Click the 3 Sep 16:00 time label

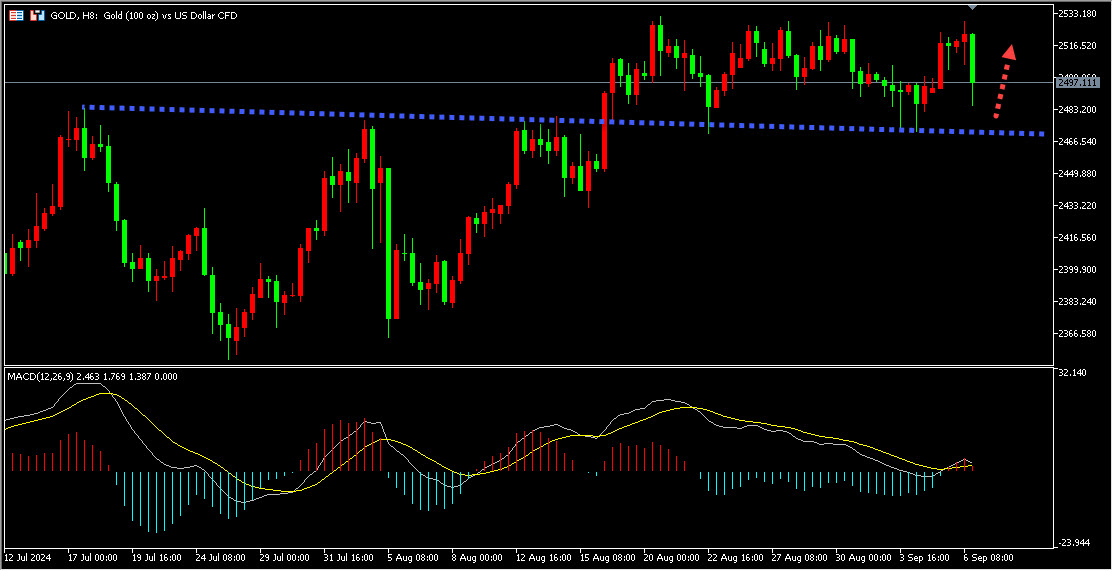pos(923,558)
